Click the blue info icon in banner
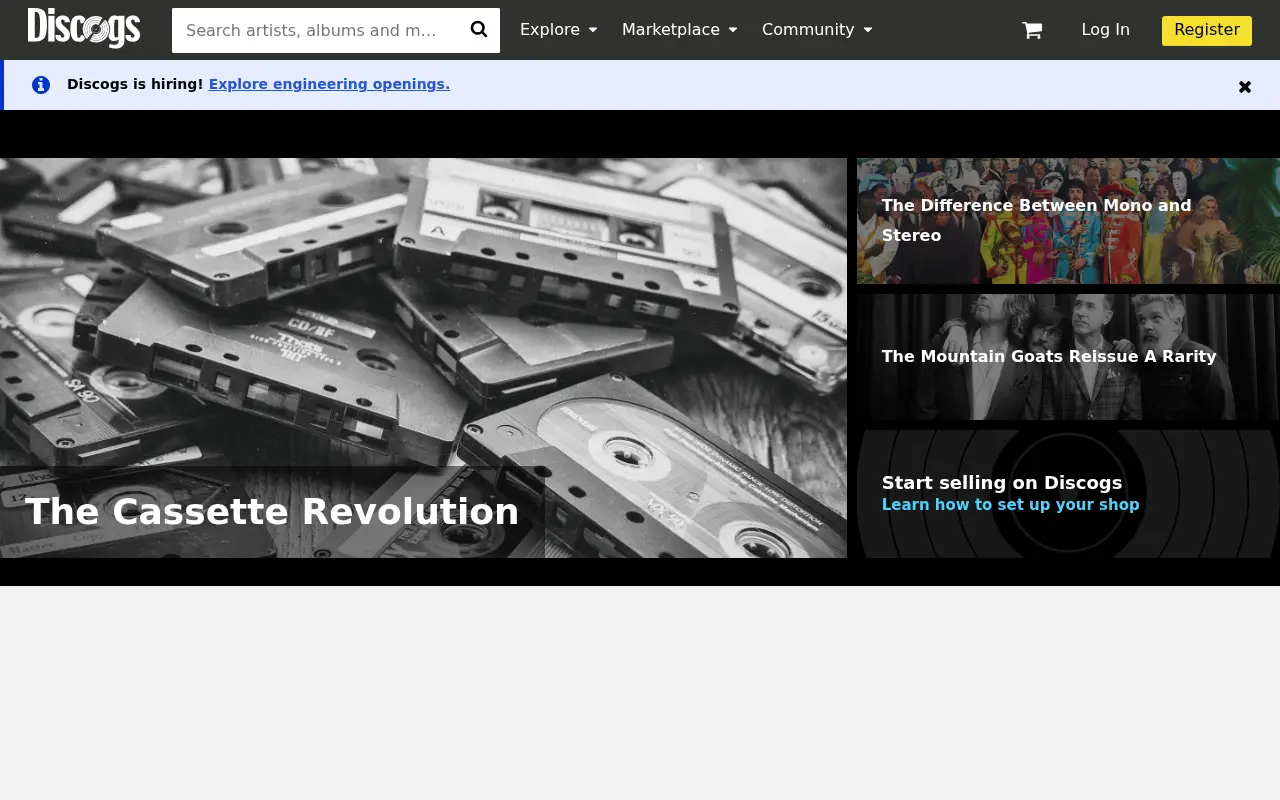The width and height of the screenshot is (1280, 800). point(41,85)
